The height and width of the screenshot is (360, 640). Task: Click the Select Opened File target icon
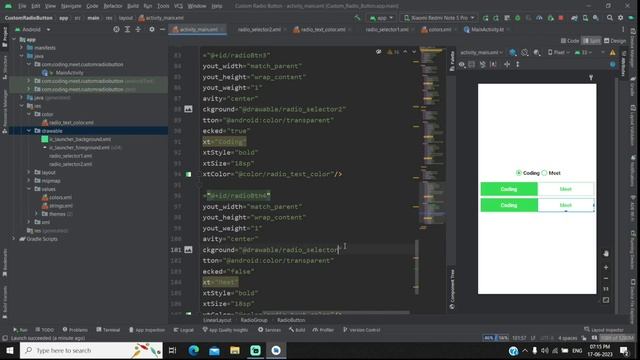pos(116,29)
